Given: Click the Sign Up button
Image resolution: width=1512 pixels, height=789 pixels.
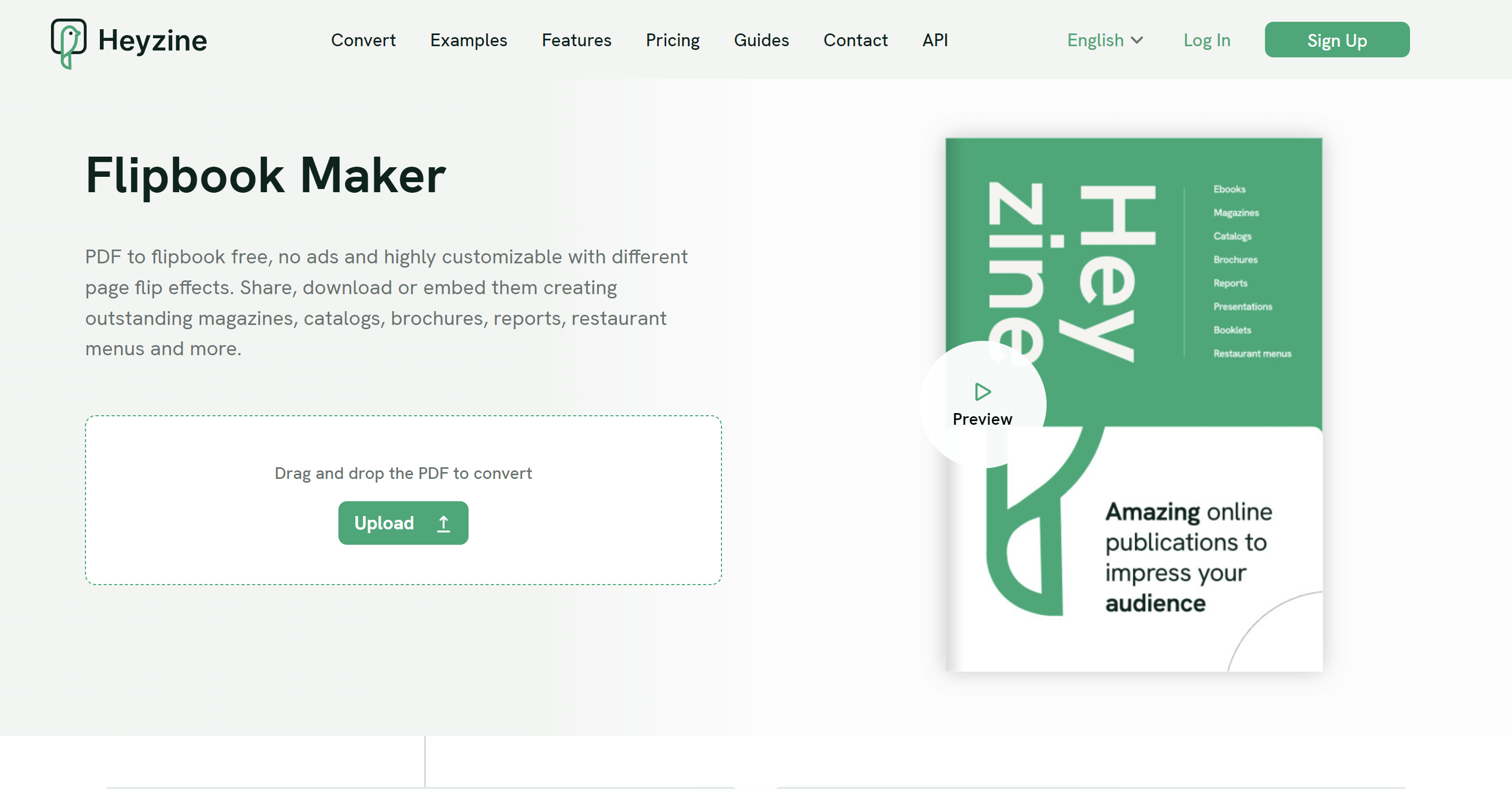Looking at the screenshot, I should (x=1337, y=39).
